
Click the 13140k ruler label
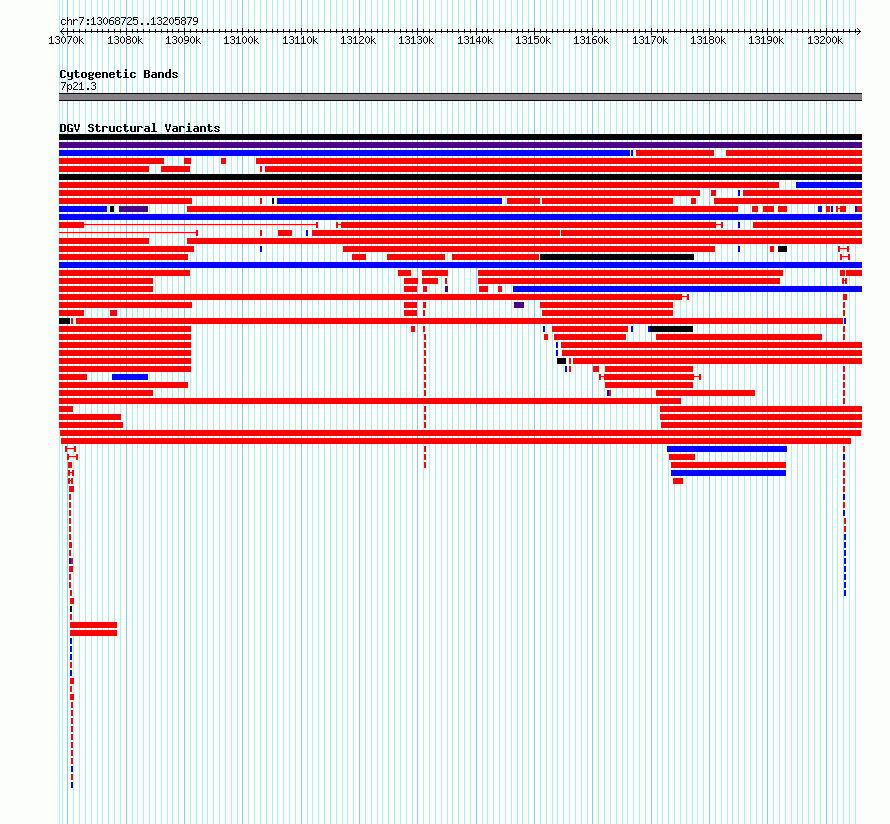click(x=475, y=40)
